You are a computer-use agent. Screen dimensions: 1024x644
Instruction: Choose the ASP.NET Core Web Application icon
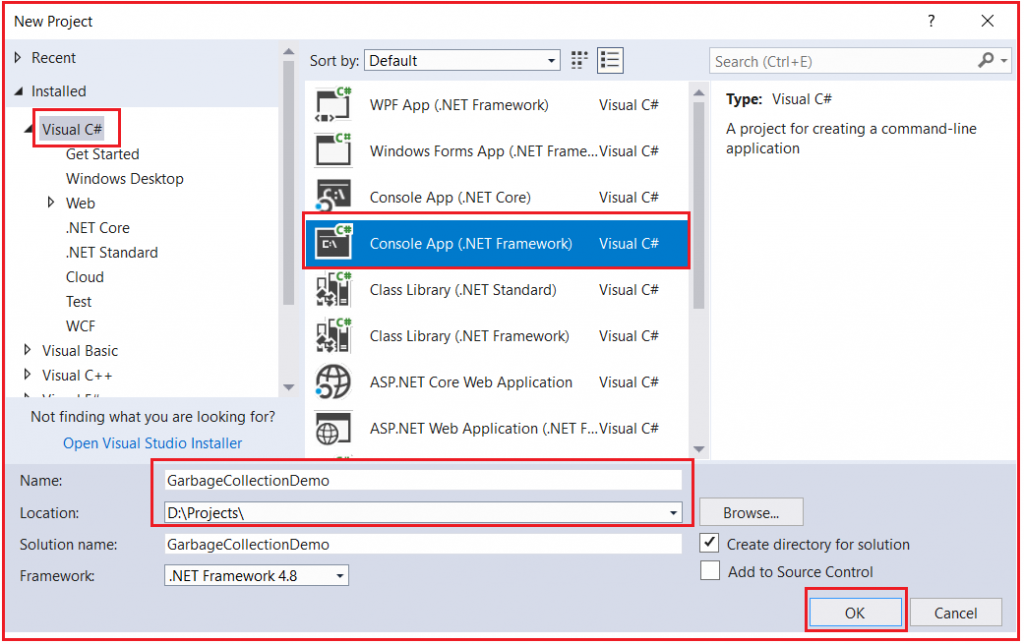click(x=333, y=382)
